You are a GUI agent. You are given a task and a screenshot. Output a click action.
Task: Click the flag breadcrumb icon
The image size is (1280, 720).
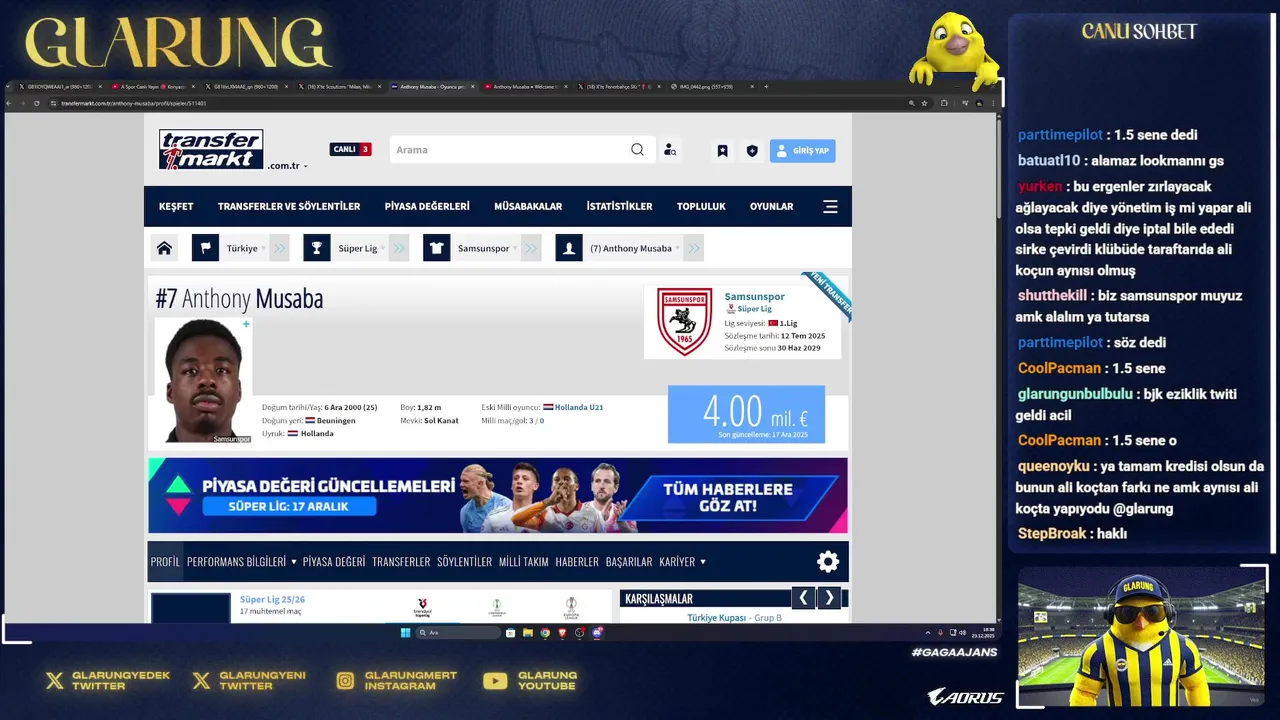[x=205, y=248]
